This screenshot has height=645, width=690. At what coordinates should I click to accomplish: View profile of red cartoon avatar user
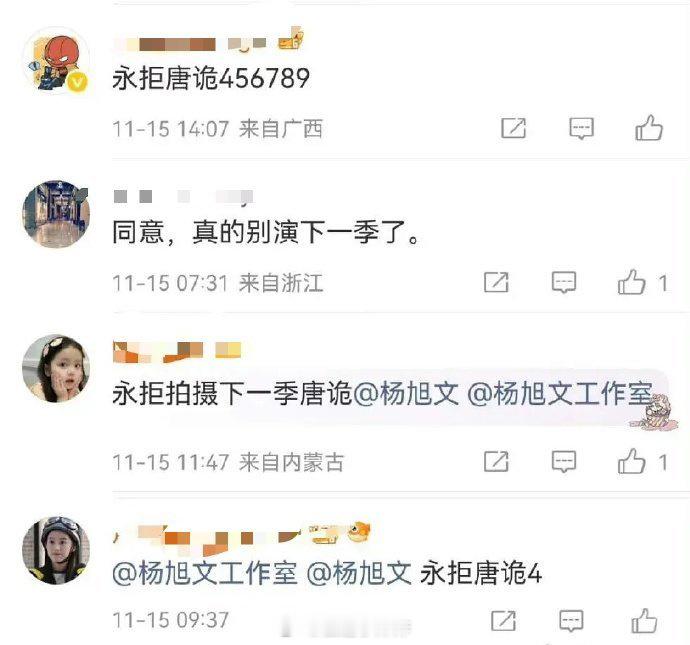pos(56,61)
